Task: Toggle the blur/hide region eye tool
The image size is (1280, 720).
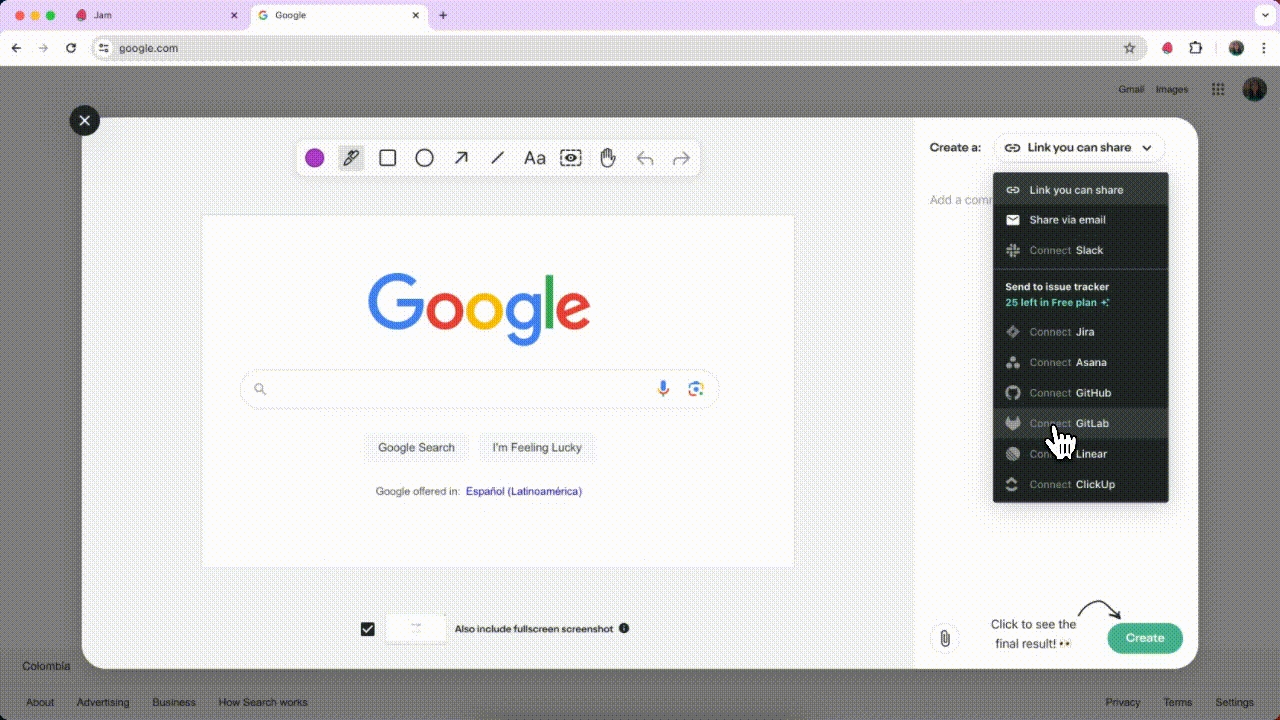Action: (571, 158)
